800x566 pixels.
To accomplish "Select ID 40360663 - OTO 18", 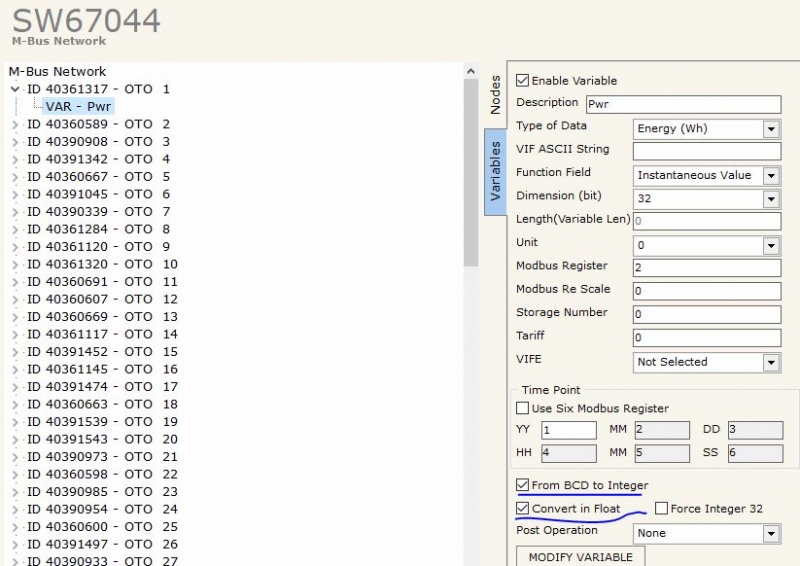I will point(102,404).
